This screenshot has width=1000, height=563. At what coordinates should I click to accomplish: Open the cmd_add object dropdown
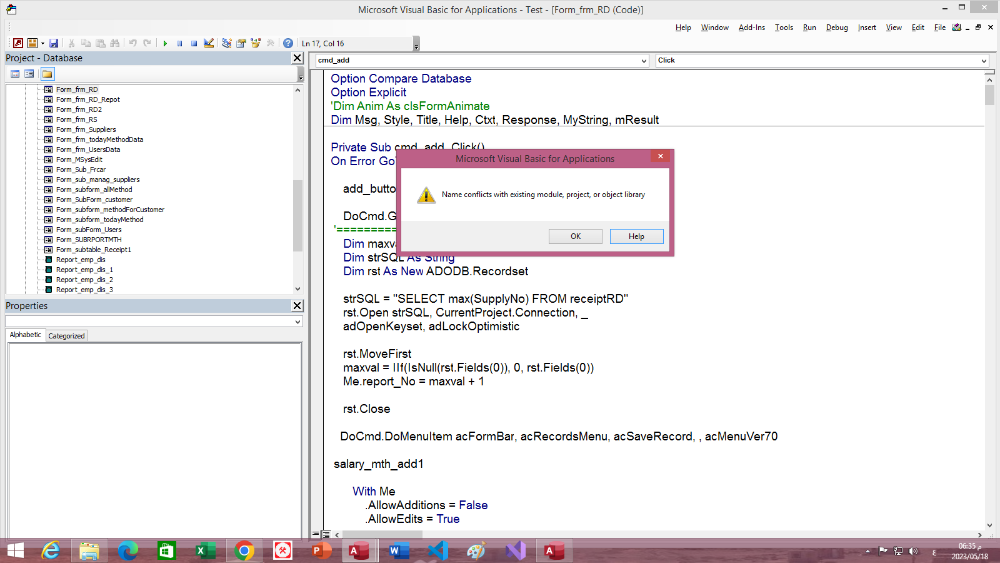643,61
